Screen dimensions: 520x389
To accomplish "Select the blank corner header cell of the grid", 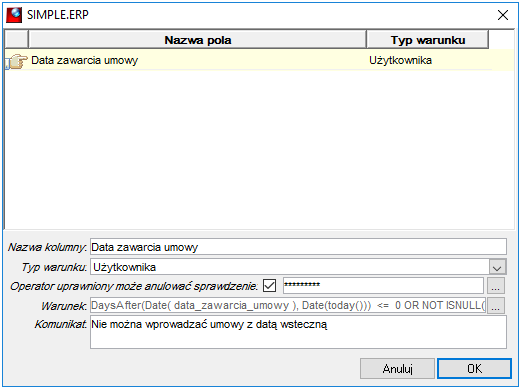I will coord(16,40).
